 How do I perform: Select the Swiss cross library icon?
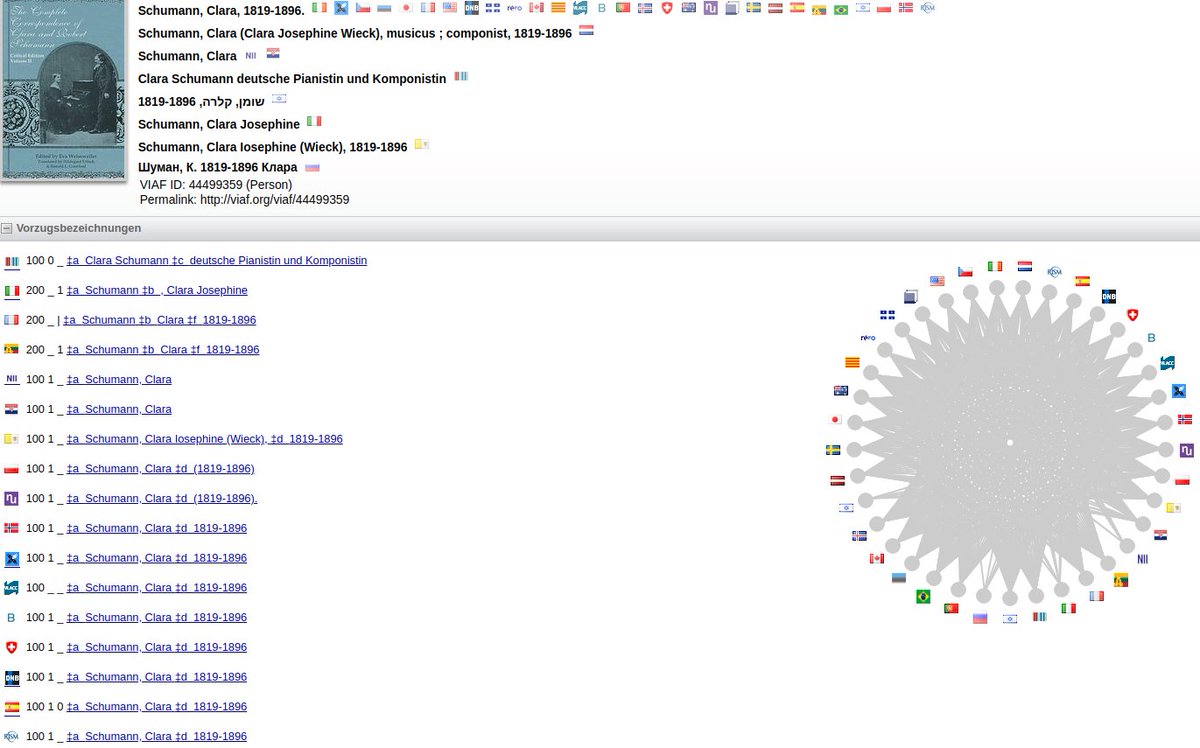[11, 647]
